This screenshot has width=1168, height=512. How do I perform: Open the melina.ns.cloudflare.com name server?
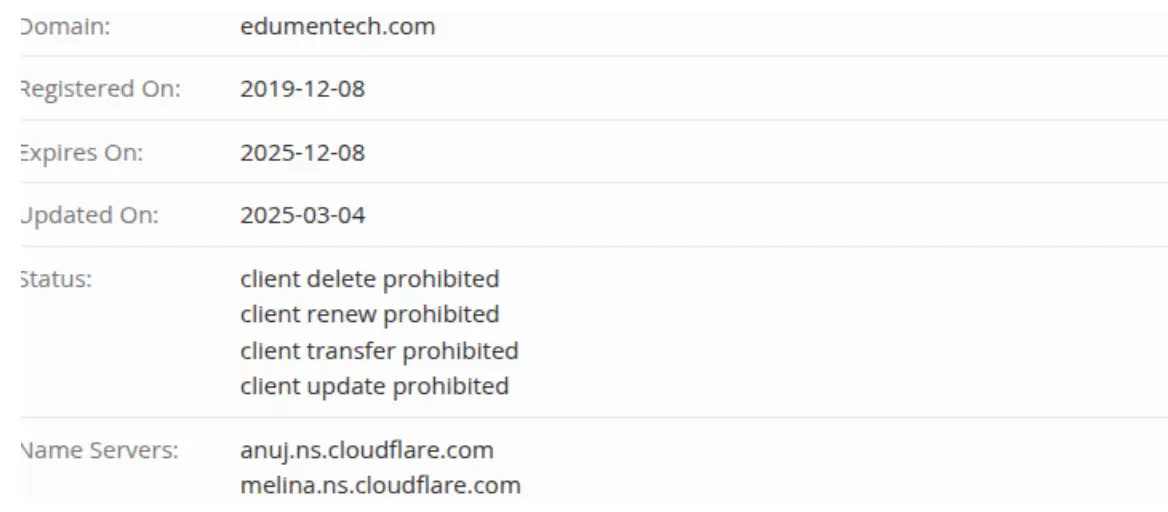point(380,486)
